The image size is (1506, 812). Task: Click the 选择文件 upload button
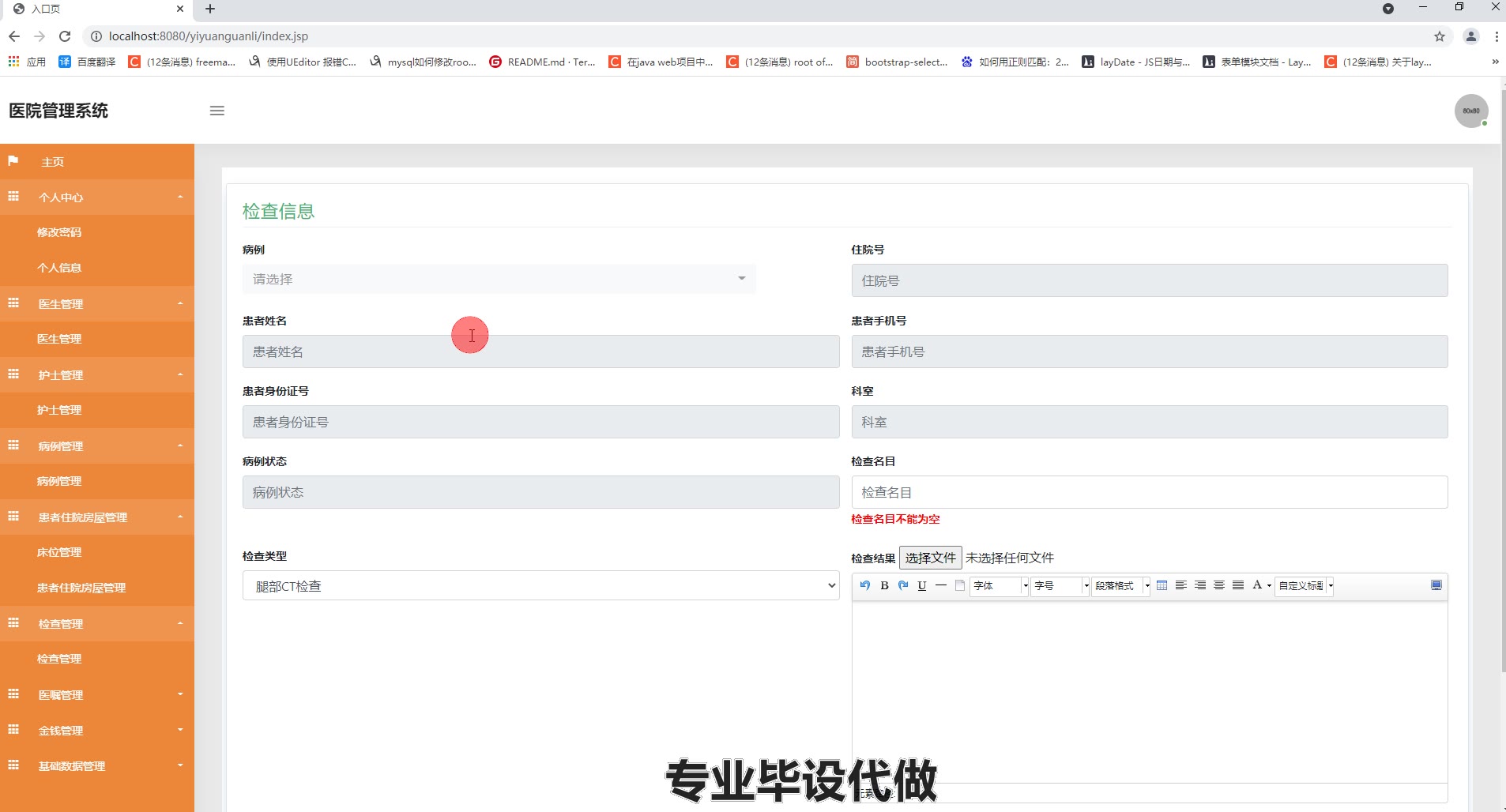tap(930, 558)
